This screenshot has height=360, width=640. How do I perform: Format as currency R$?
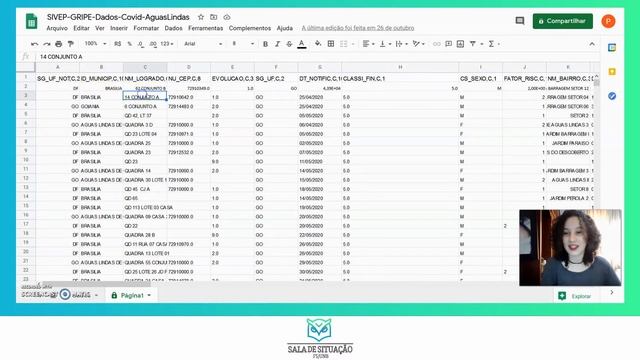[x=118, y=44]
